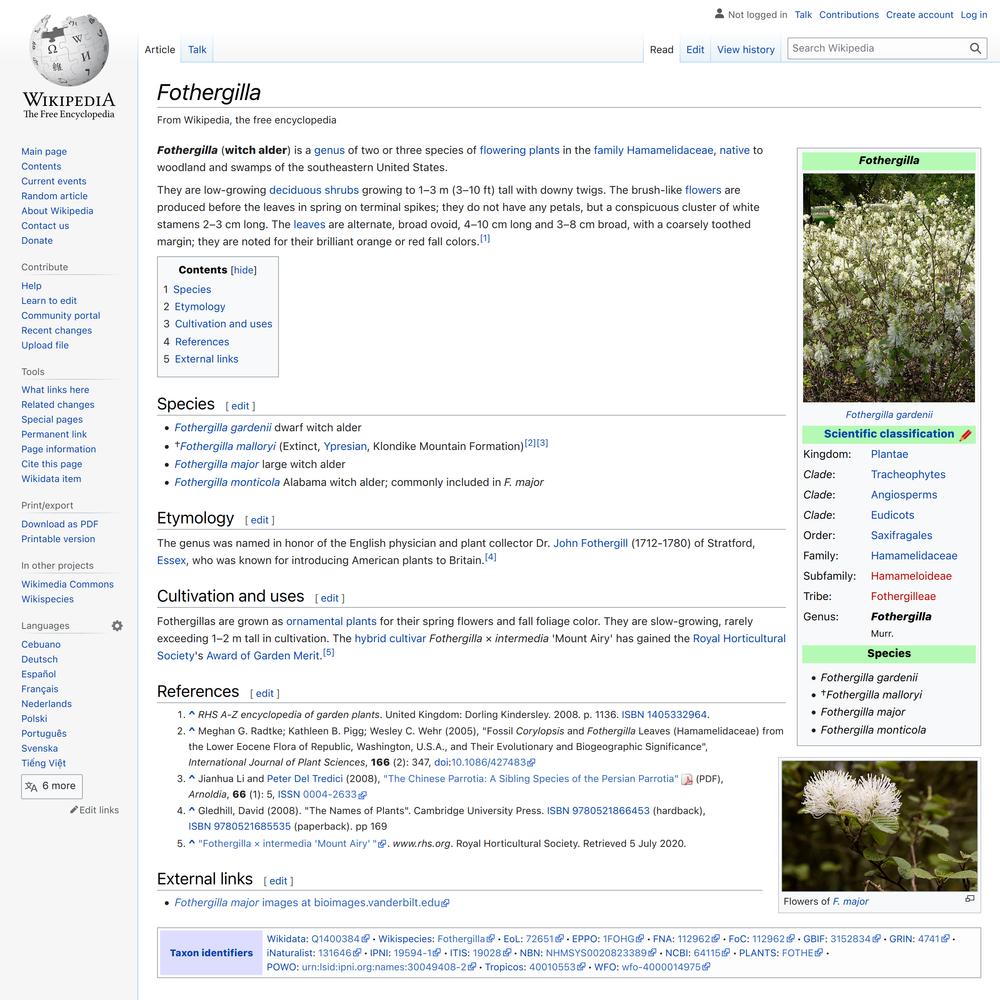
Task: Switch to Français language version
Action: [40, 689]
